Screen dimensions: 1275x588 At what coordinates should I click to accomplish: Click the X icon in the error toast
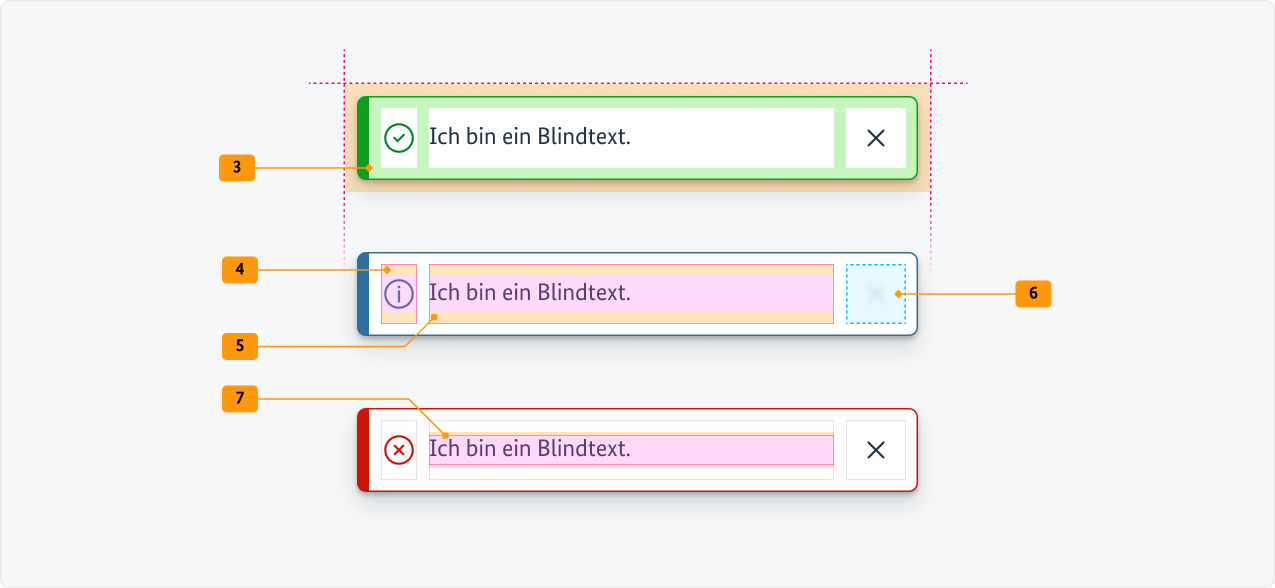pos(876,449)
